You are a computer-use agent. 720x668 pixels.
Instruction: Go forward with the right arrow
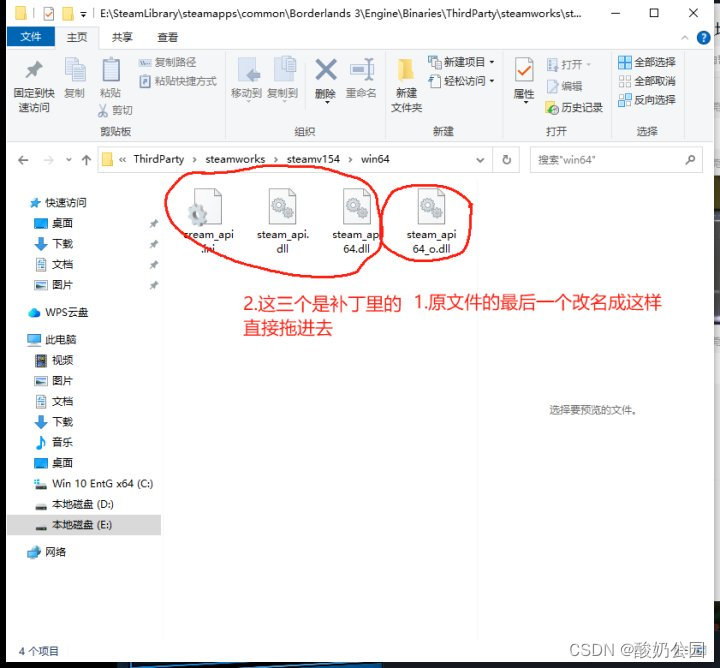tap(48, 160)
